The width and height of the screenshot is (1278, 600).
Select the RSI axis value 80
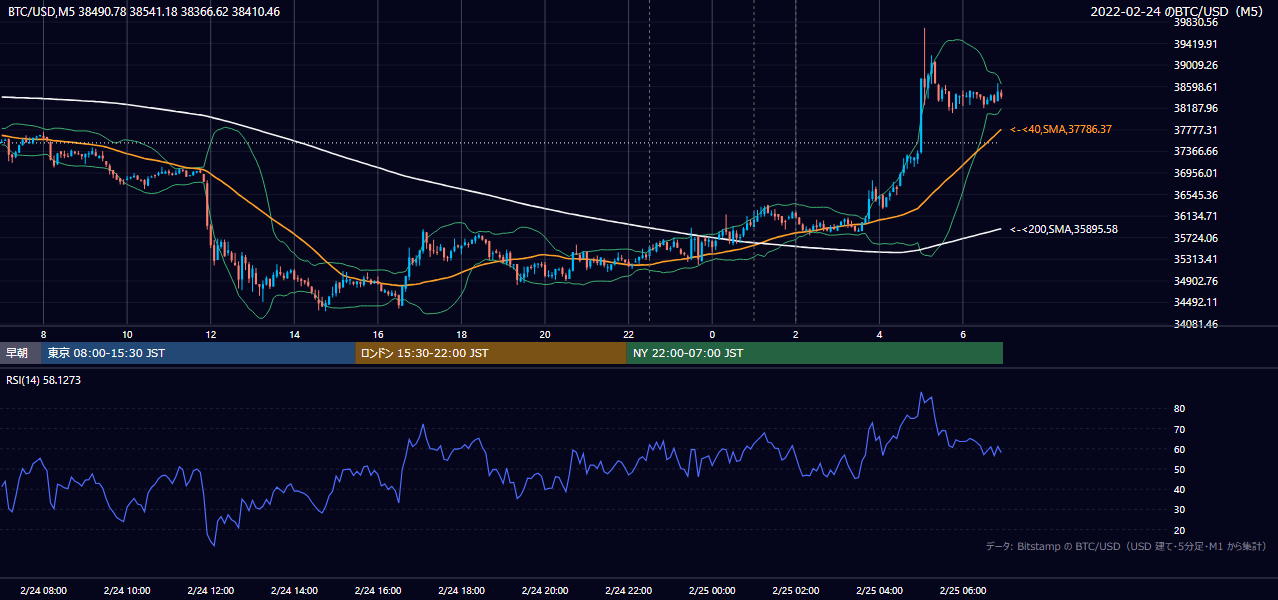1180,409
